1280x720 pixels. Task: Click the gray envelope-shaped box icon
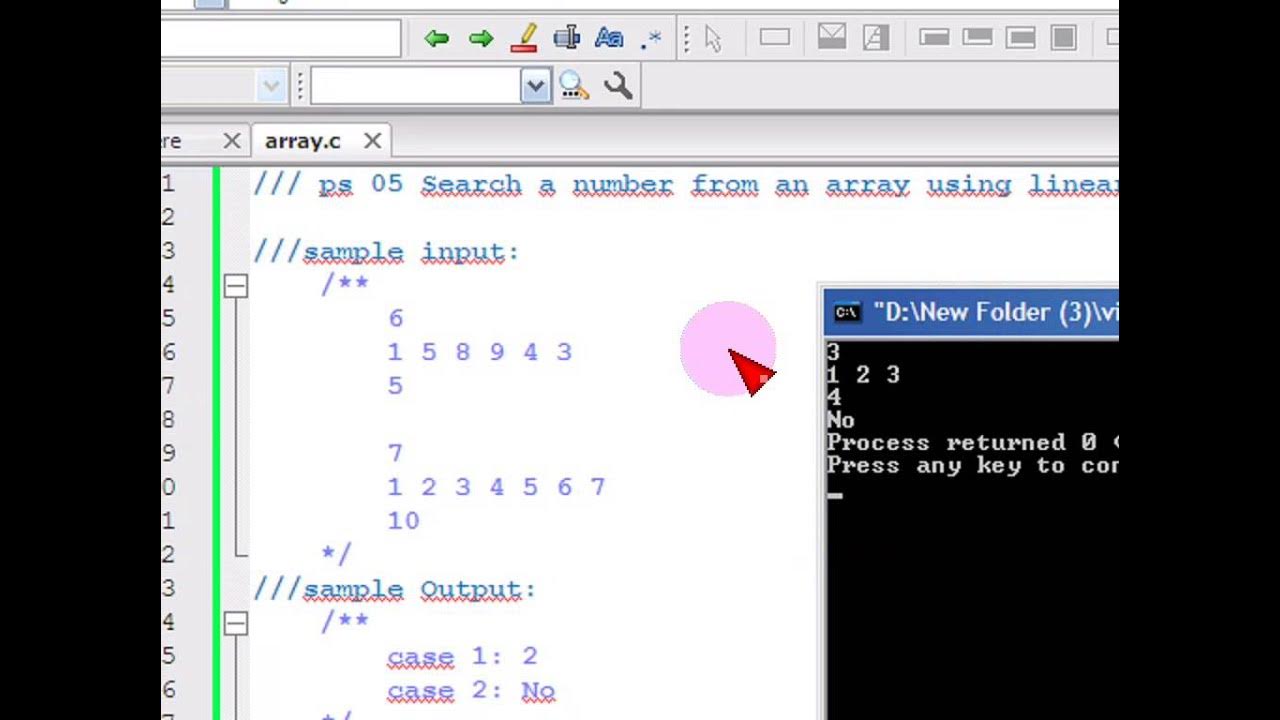coord(832,38)
